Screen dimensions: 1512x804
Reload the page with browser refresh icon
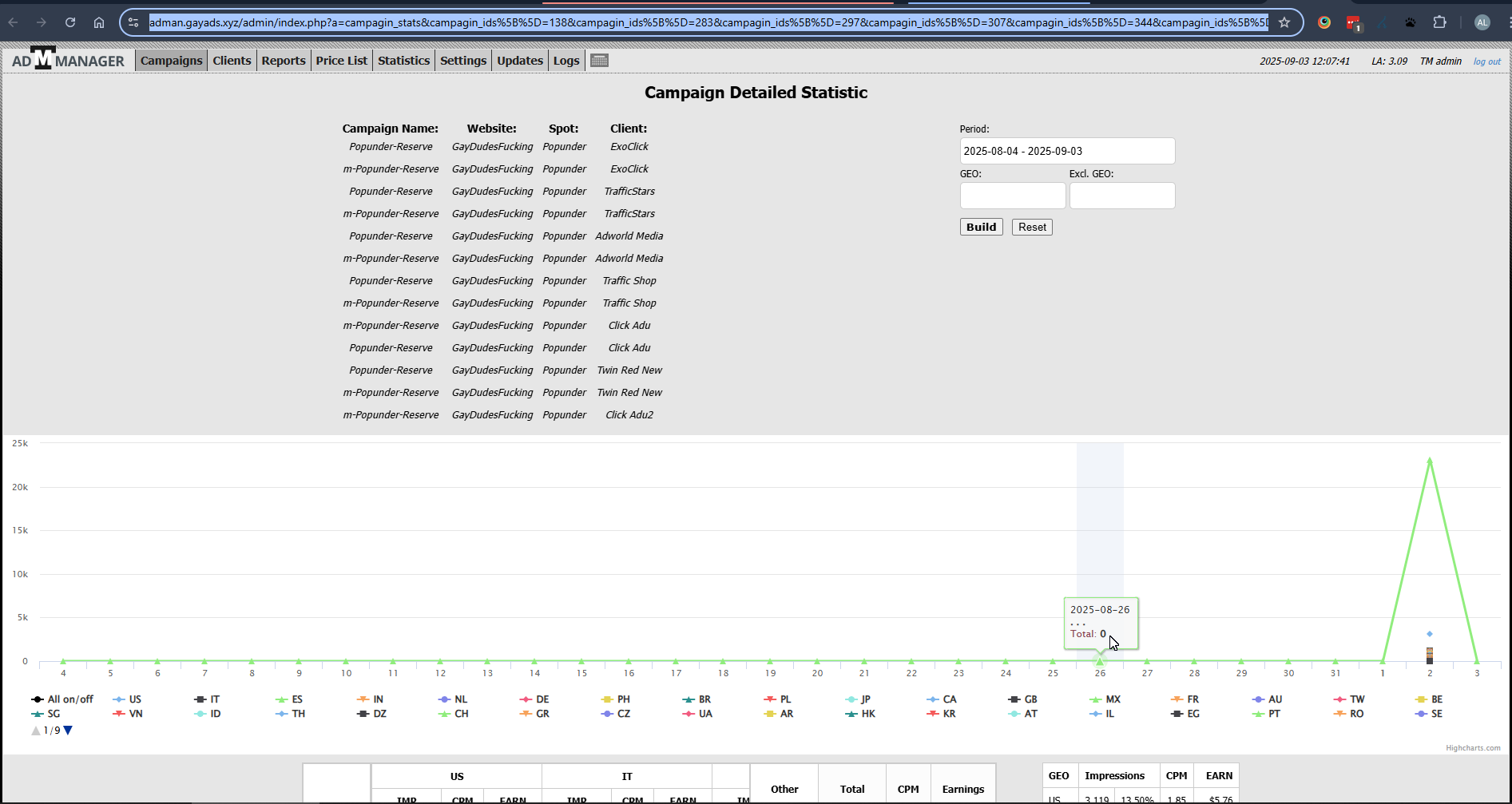[70, 22]
